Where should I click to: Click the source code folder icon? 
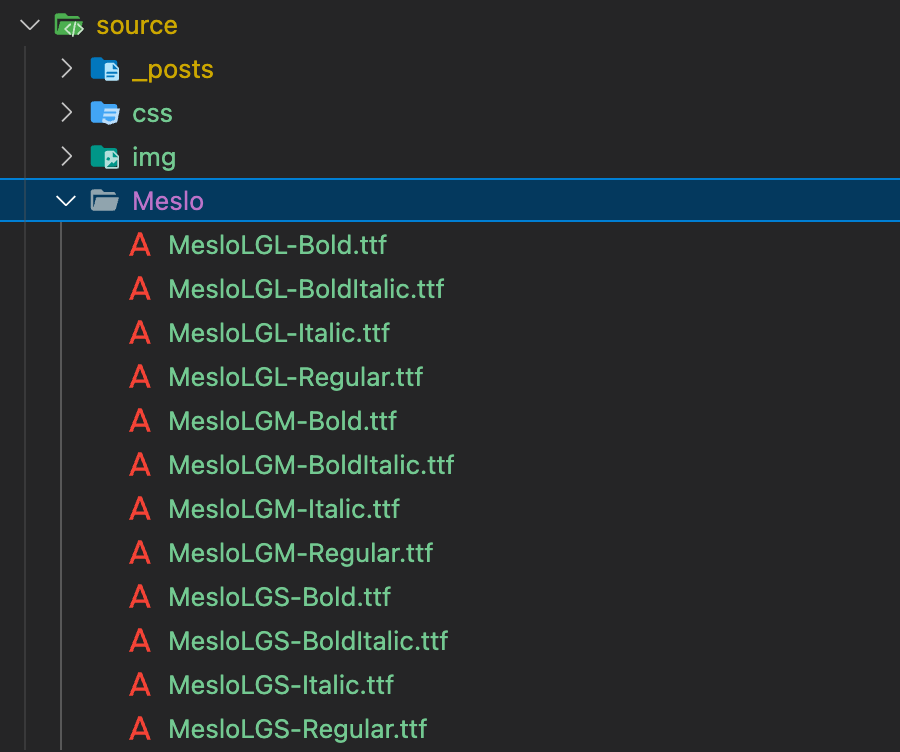[68, 25]
